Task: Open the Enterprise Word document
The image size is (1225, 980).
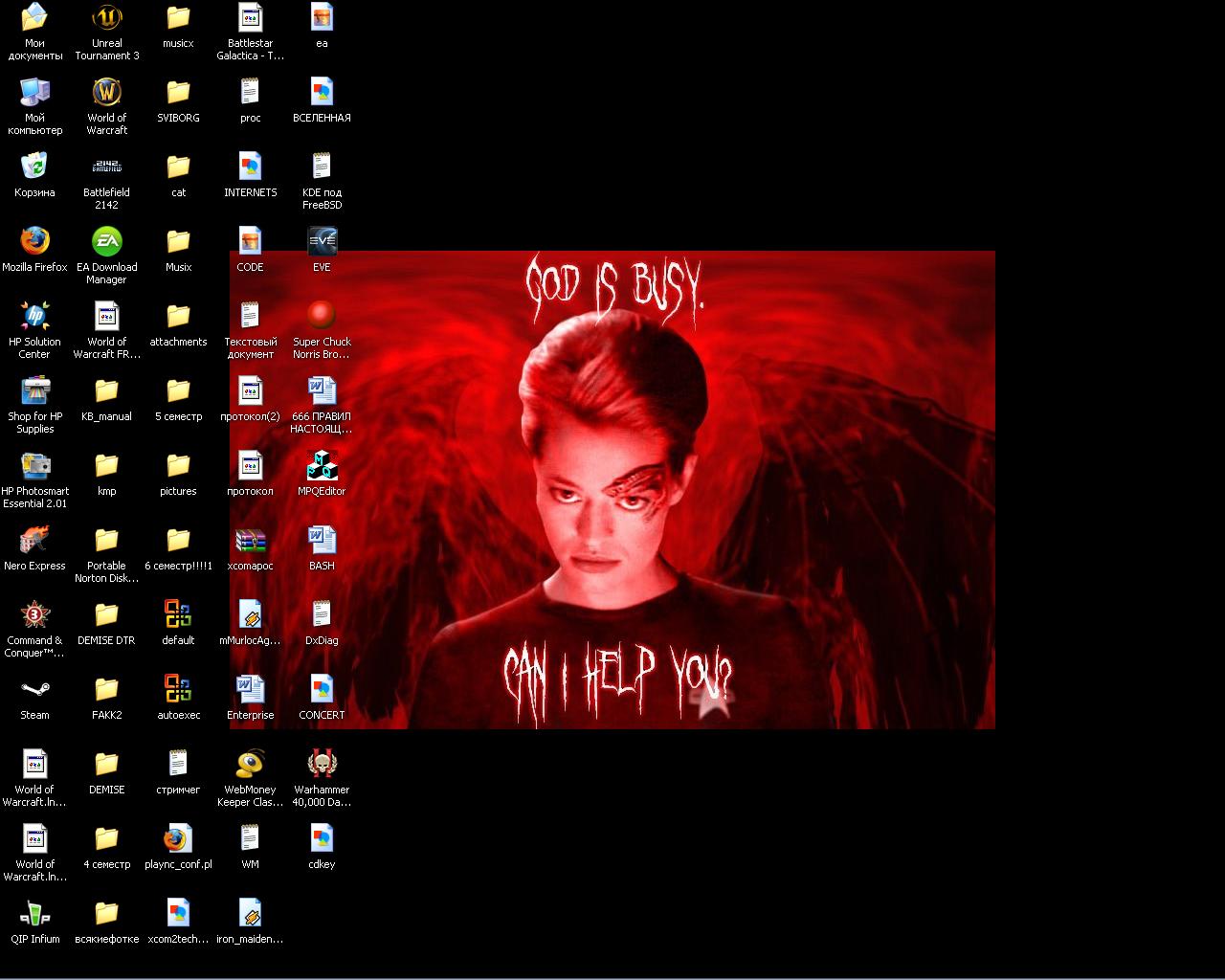Action: tap(250, 689)
